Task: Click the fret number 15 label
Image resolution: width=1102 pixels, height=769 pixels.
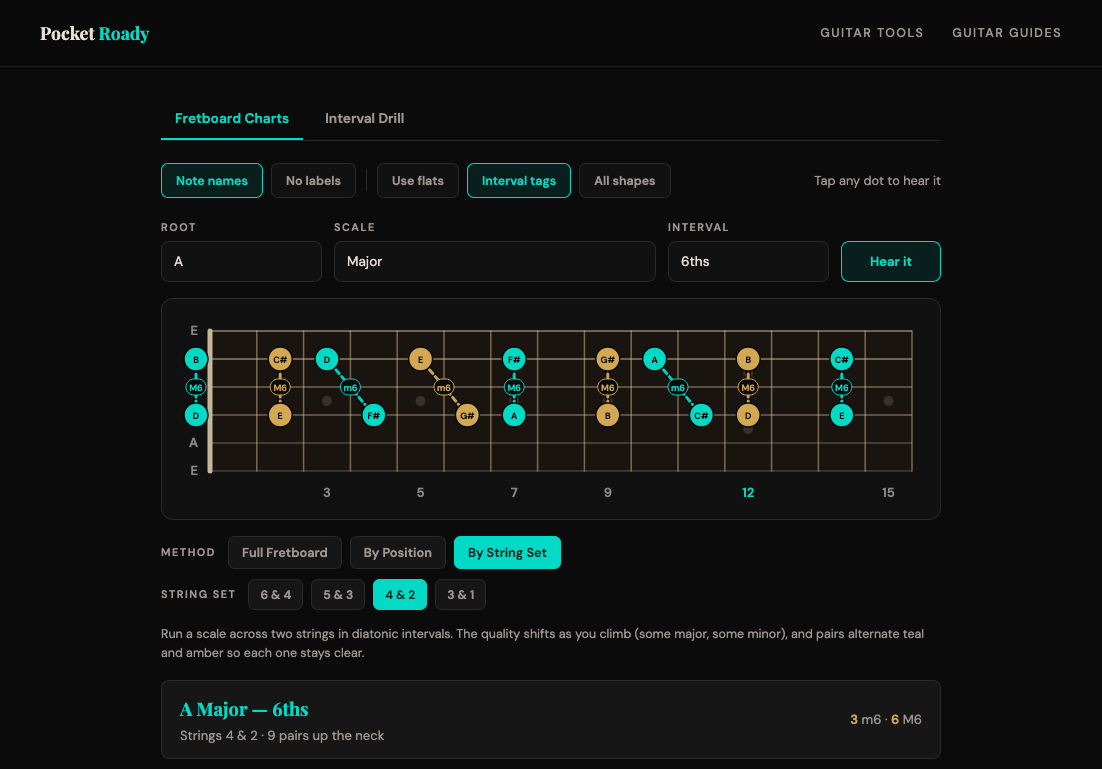Action: pyautogui.click(x=888, y=493)
